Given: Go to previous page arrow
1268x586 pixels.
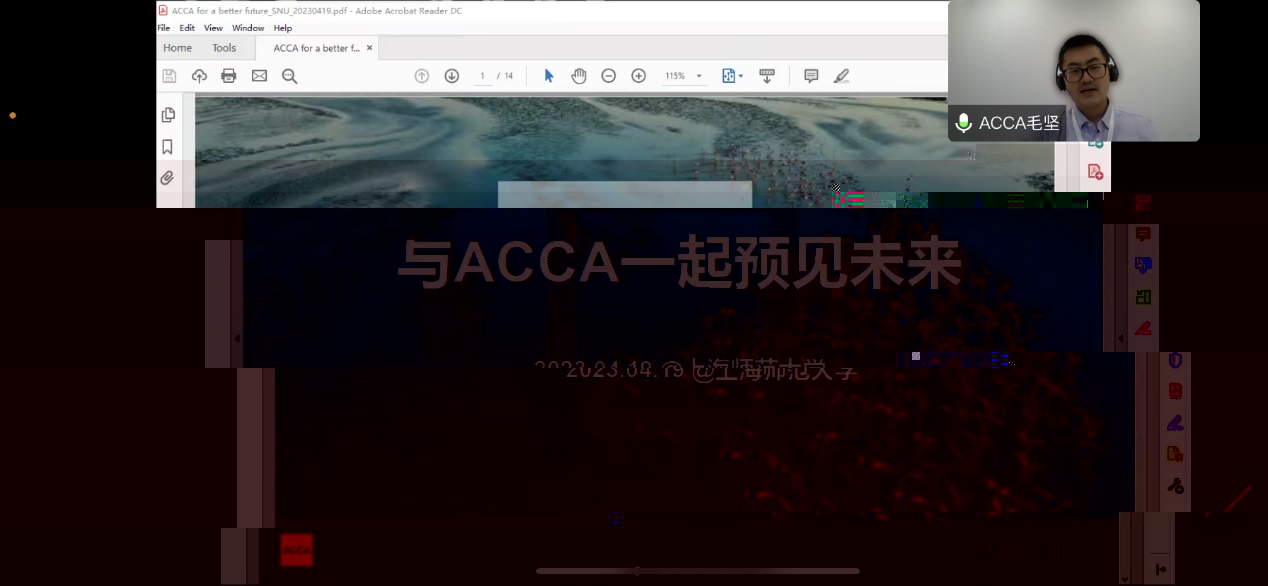Looking at the screenshot, I should 422,76.
